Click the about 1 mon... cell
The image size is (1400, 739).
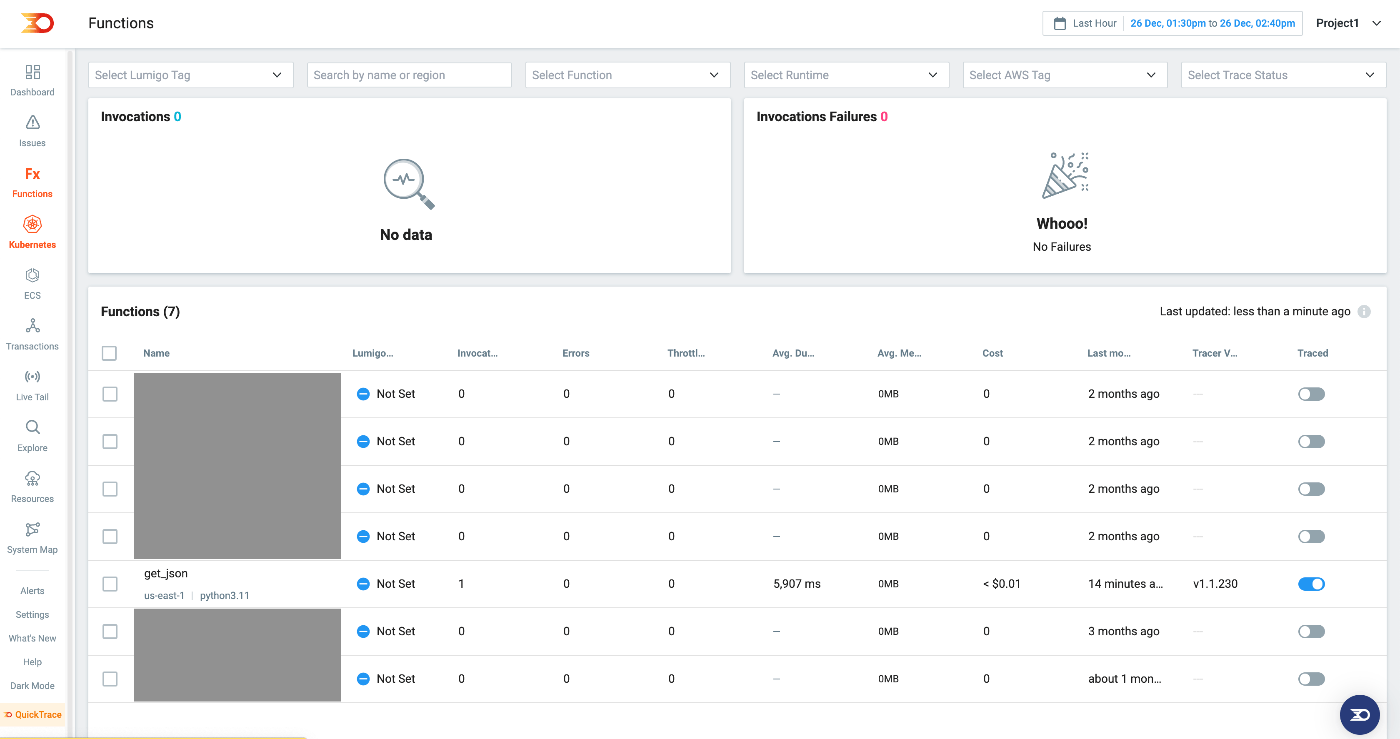pyautogui.click(x=1125, y=679)
